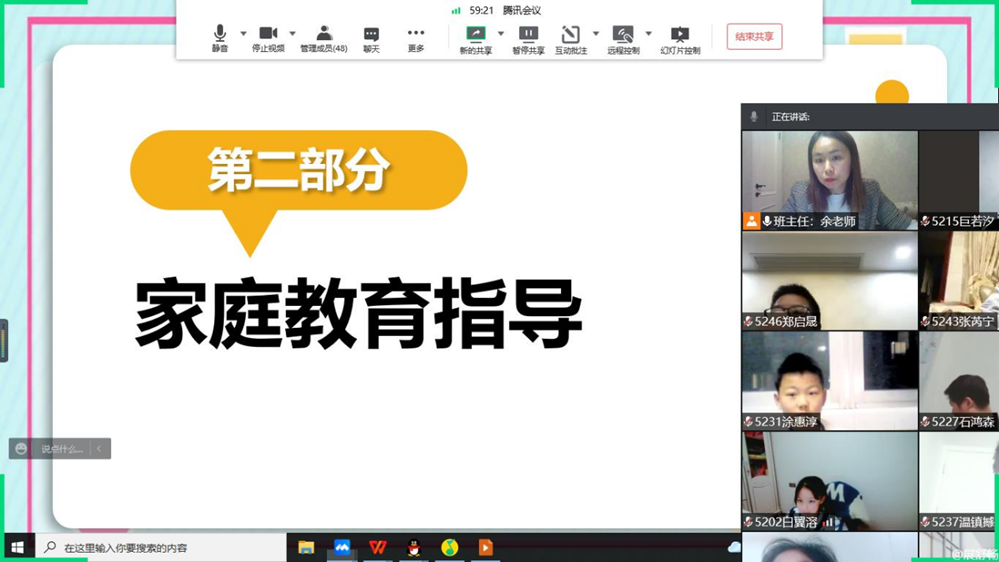Click the emoji icon in chat input bar
Viewport: 999px width, 562px height.
[x=21, y=449]
